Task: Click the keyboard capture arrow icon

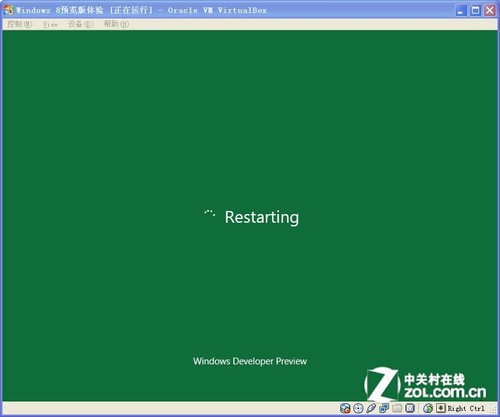Action: [441, 408]
